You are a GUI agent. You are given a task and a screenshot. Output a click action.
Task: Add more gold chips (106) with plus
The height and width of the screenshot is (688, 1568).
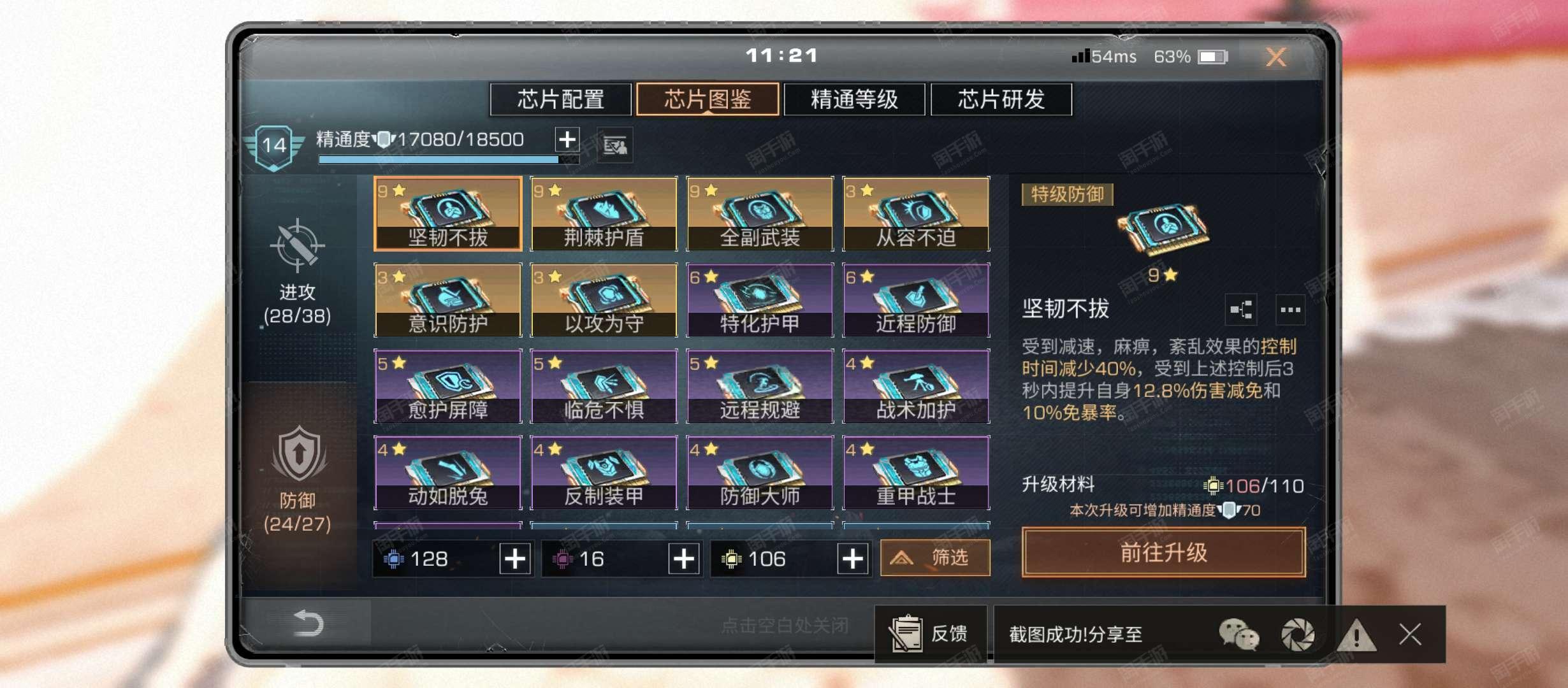tap(853, 559)
